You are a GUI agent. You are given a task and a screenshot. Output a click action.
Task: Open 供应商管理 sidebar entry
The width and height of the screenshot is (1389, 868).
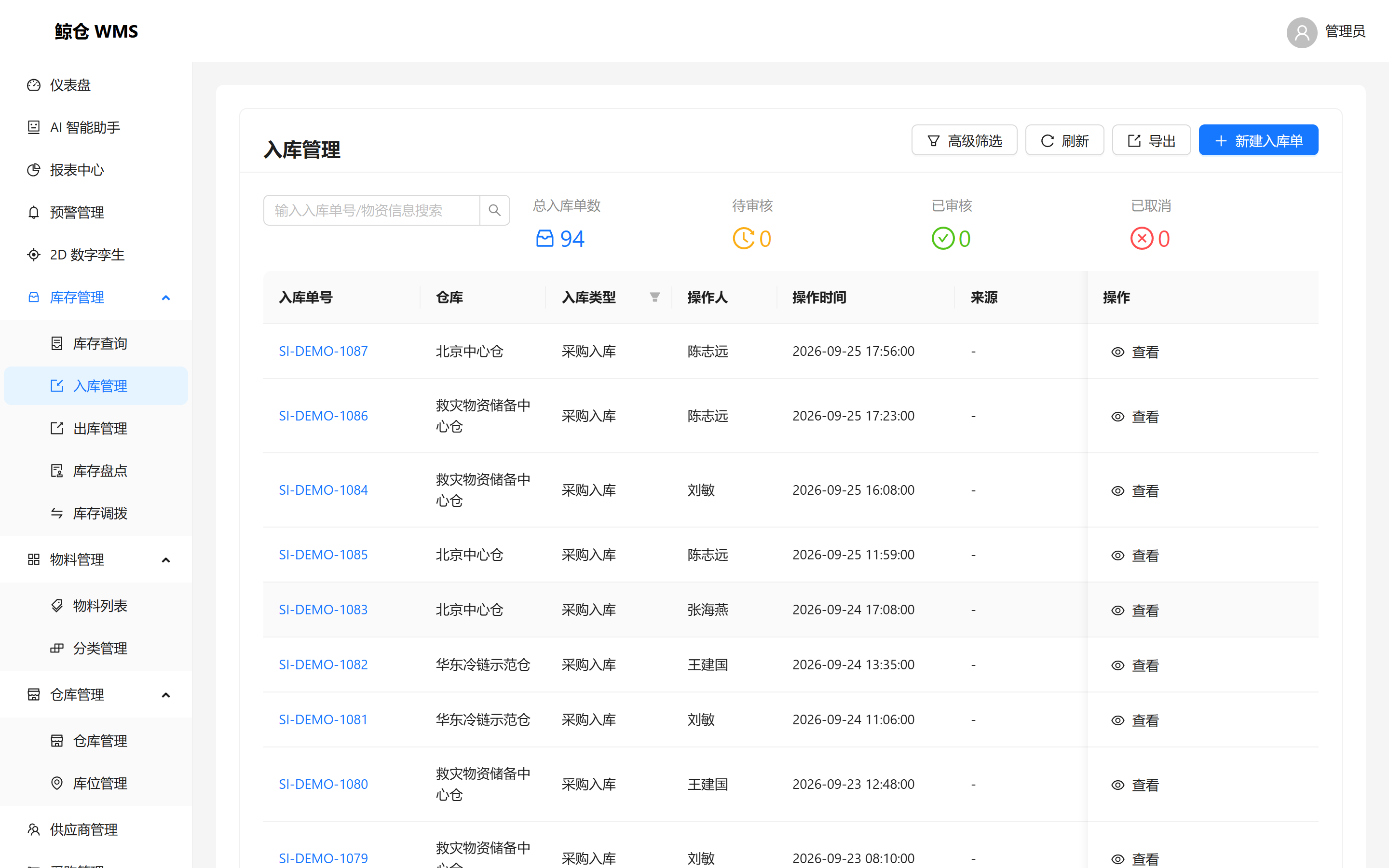coord(96,829)
